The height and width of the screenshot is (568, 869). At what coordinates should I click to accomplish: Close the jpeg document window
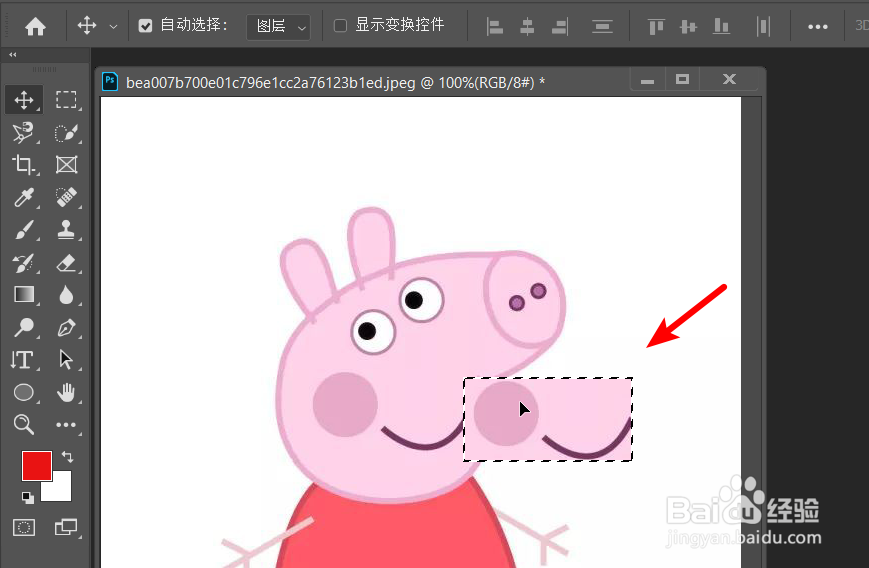tap(729, 79)
